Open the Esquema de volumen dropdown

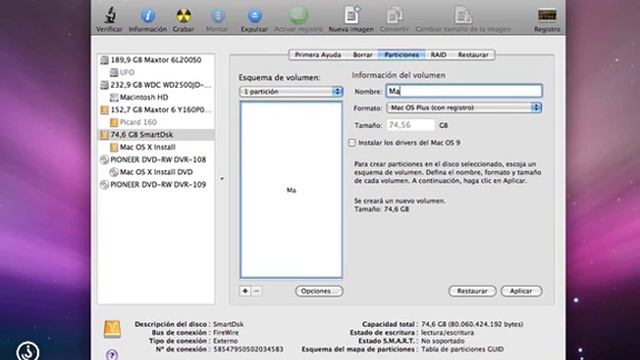[291, 92]
